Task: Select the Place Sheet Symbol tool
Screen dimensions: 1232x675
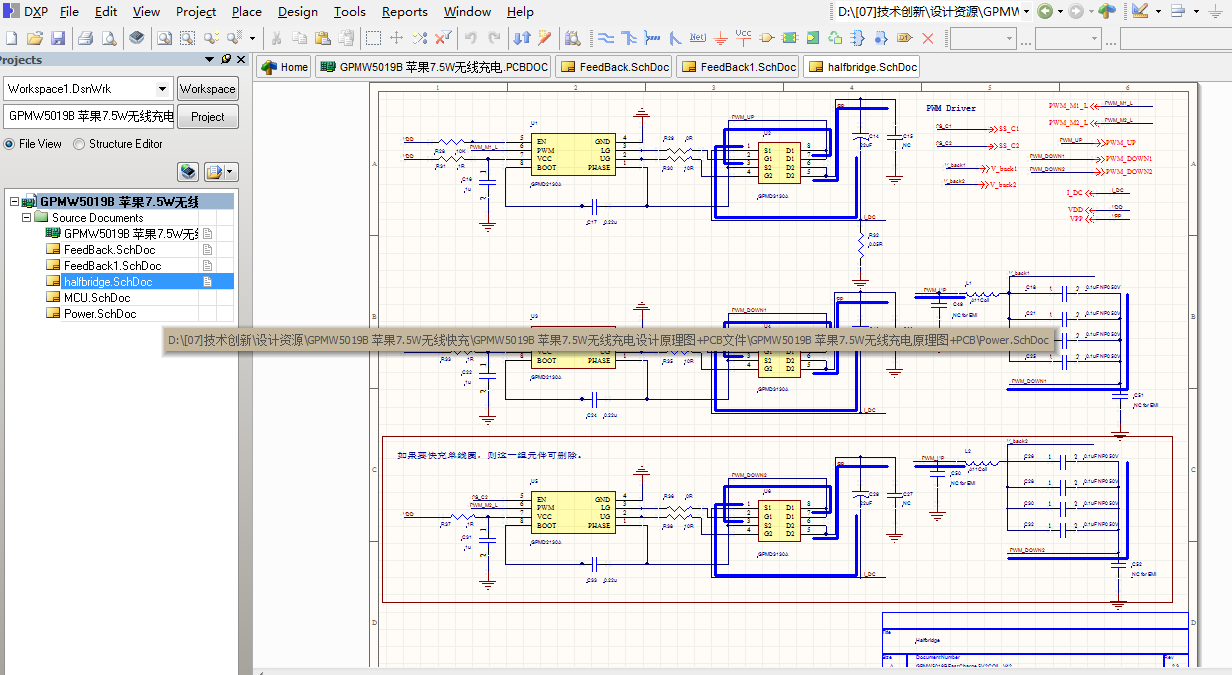Action: pos(790,38)
